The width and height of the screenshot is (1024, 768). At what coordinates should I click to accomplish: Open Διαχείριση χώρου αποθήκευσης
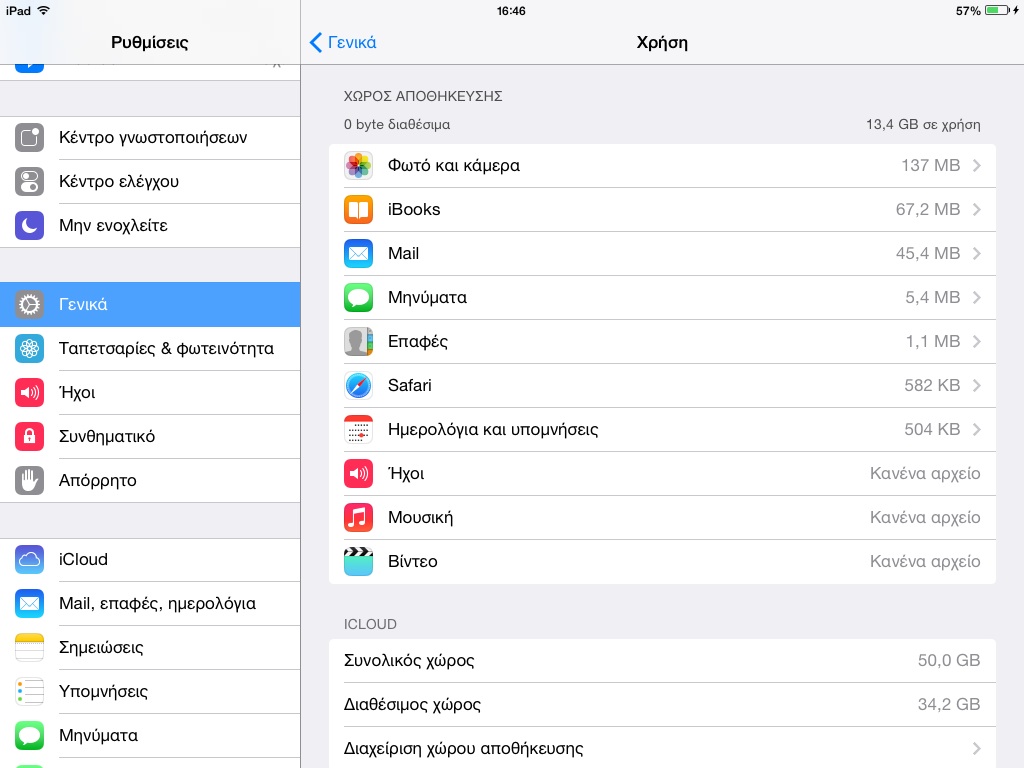662,748
